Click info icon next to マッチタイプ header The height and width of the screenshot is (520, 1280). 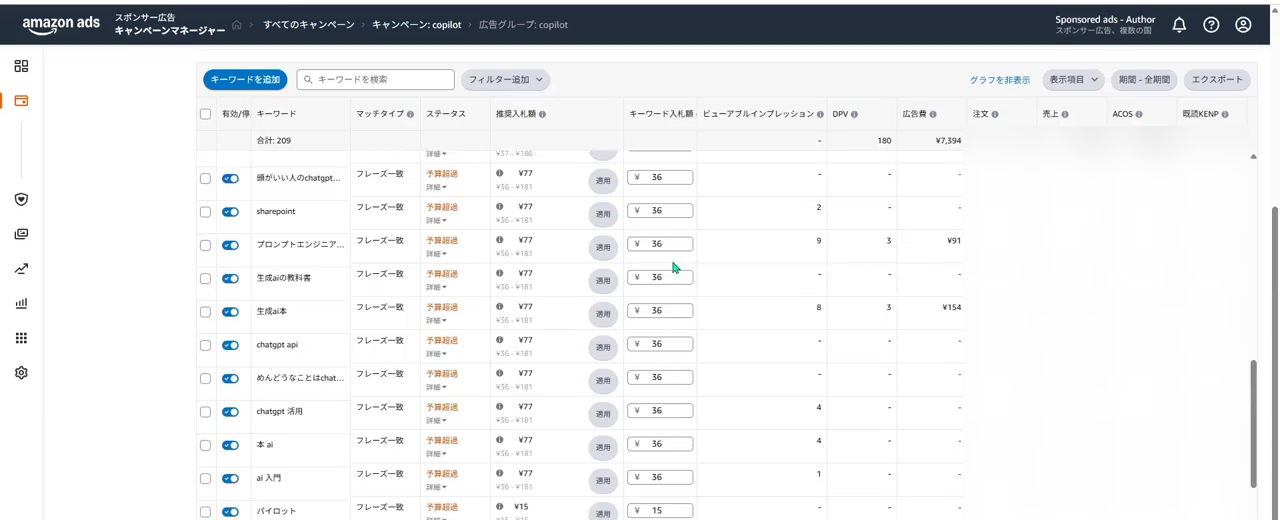[410, 115]
